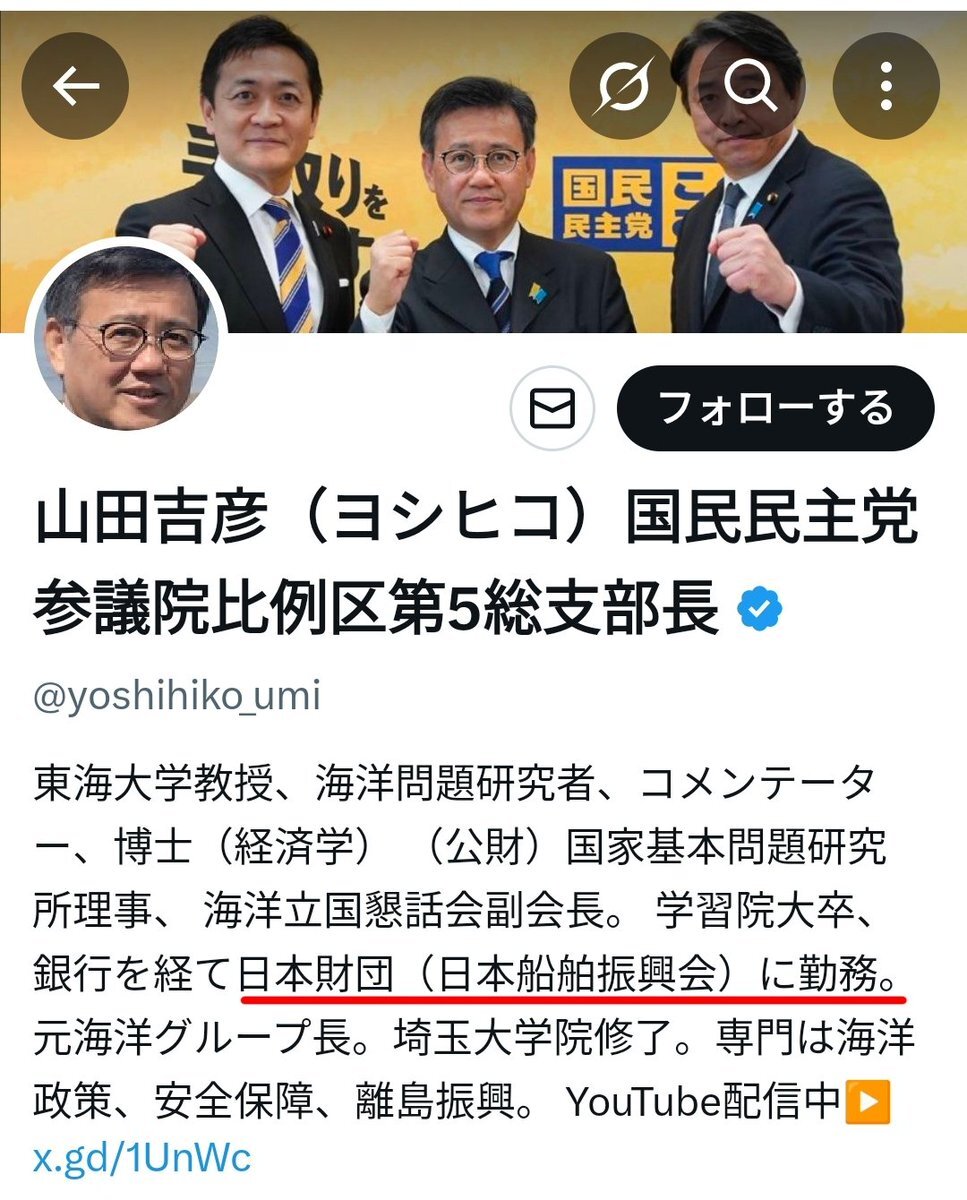Open the three-dot more options menu
The image size is (967, 1200).
[886, 87]
